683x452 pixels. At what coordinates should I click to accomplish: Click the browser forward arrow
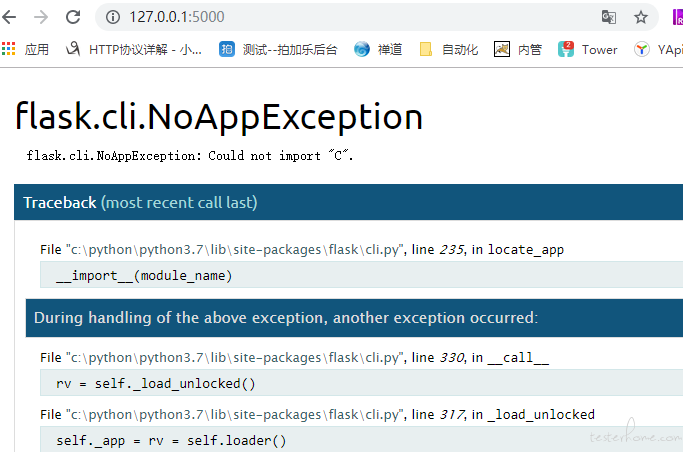click(41, 17)
